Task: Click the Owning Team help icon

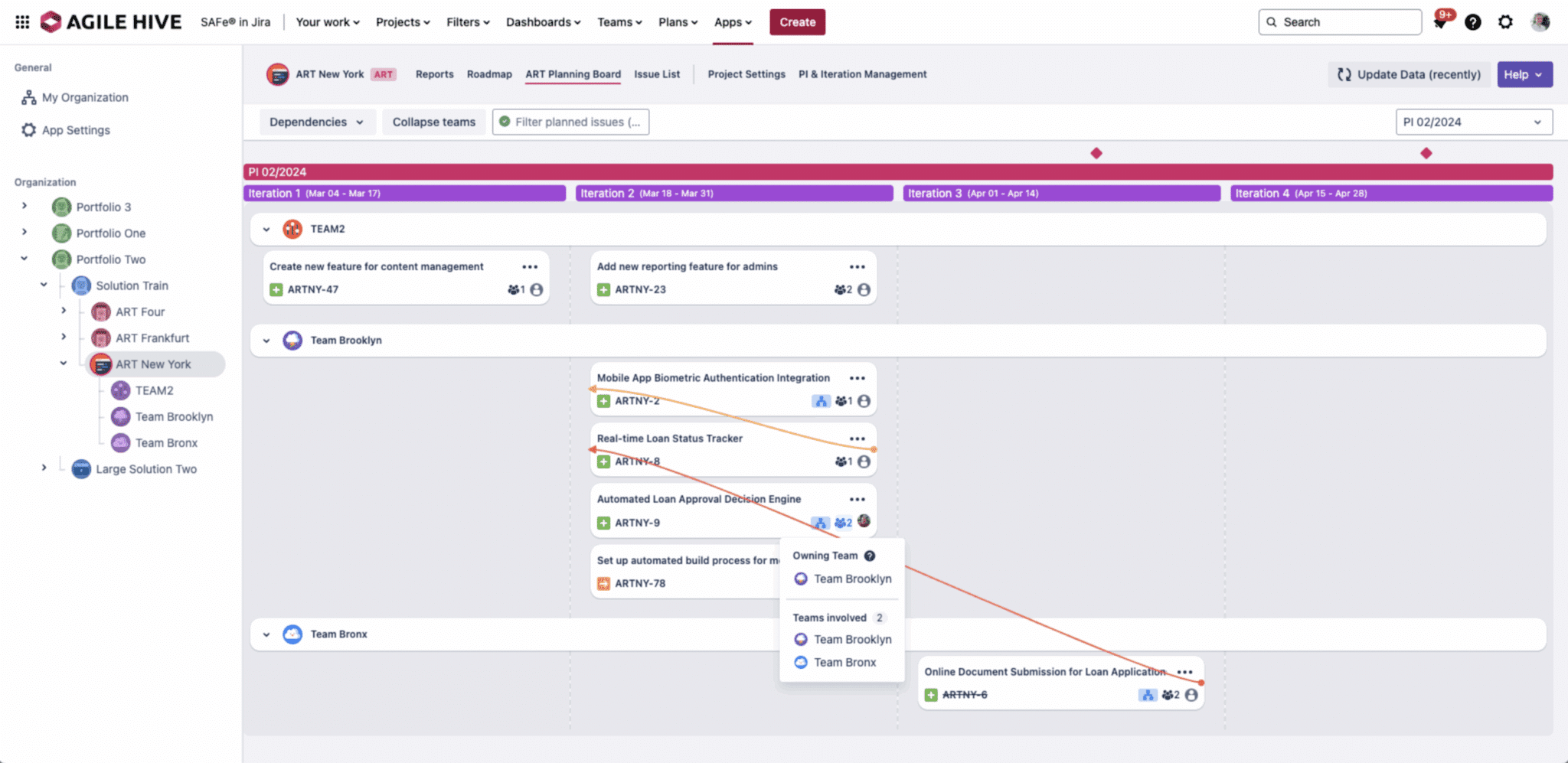Action: point(870,556)
